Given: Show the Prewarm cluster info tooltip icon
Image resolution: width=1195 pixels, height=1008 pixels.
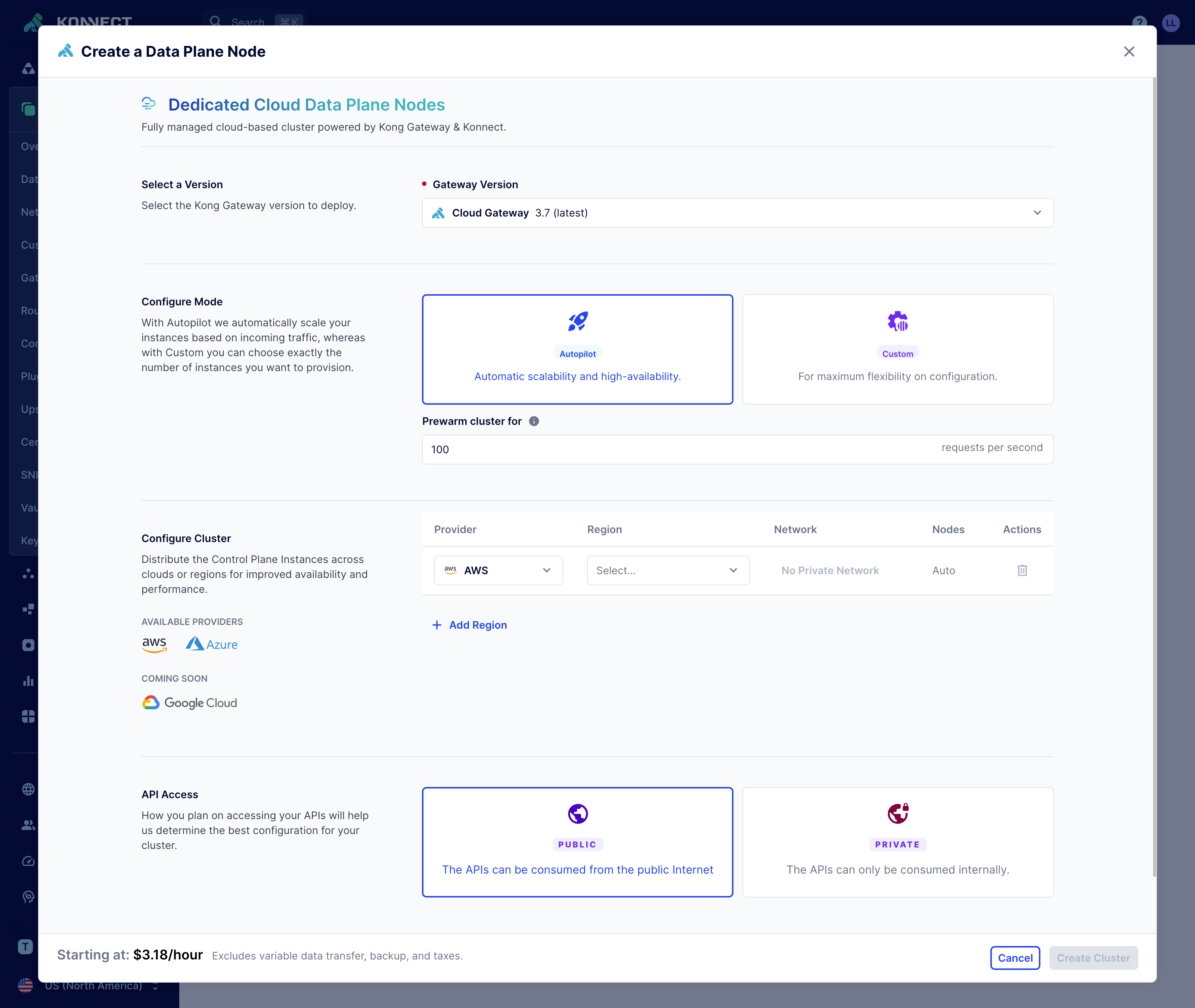Looking at the screenshot, I should click(534, 421).
